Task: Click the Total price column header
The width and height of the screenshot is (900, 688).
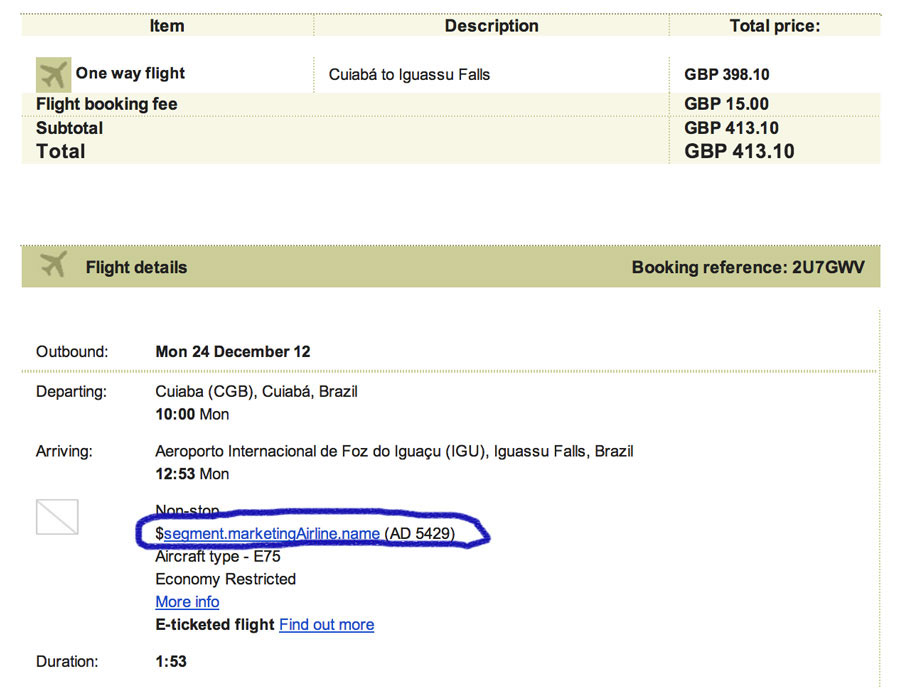Action: (x=775, y=26)
